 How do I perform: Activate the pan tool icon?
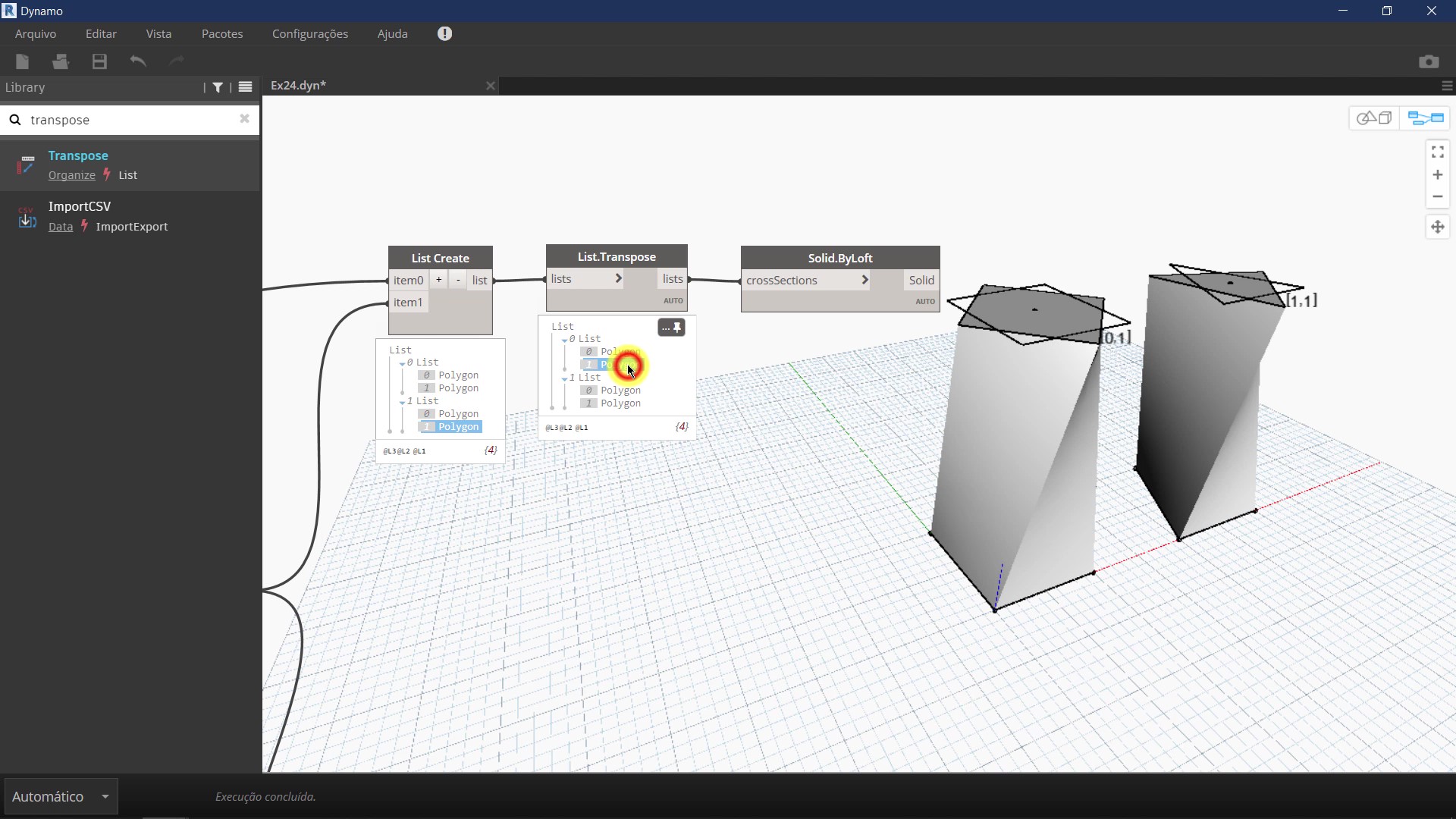(1438, 227)
